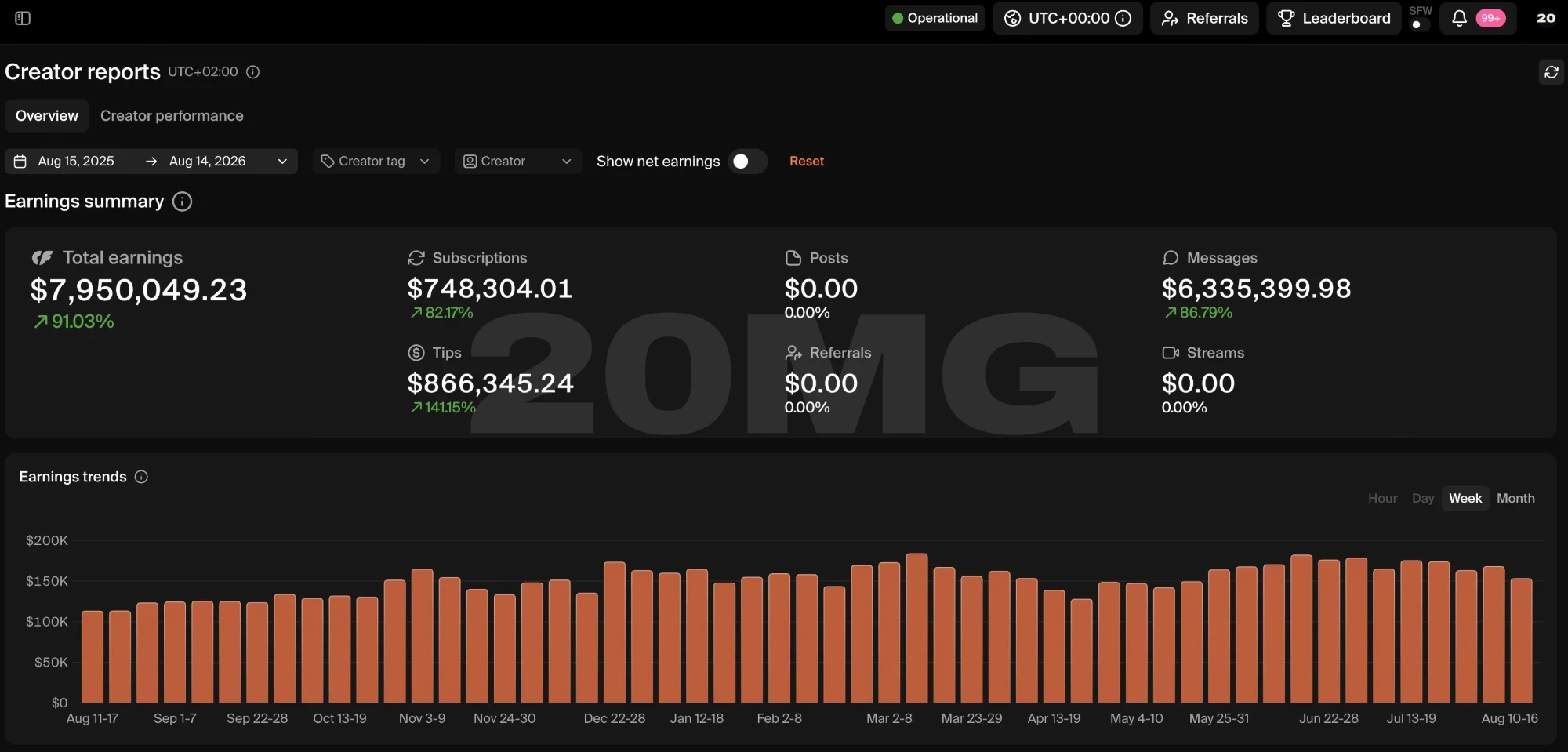Click the last Aug 10-16 chart bar
This screenshot has height=752, width=1568.
coord(1521,641)
